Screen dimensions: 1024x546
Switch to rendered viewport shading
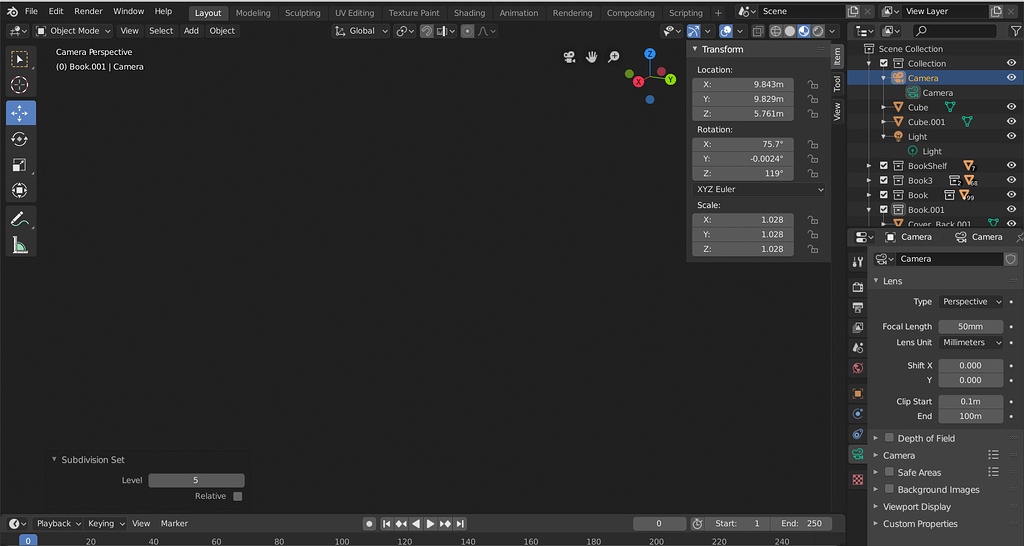pos(818,31)
